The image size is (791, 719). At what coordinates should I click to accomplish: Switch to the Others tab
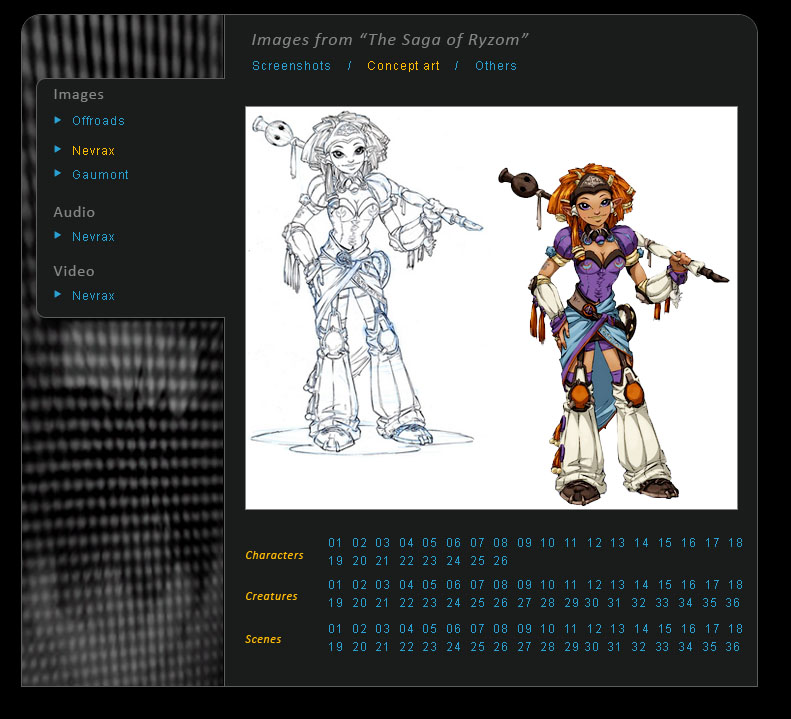[x=496, y=66]
